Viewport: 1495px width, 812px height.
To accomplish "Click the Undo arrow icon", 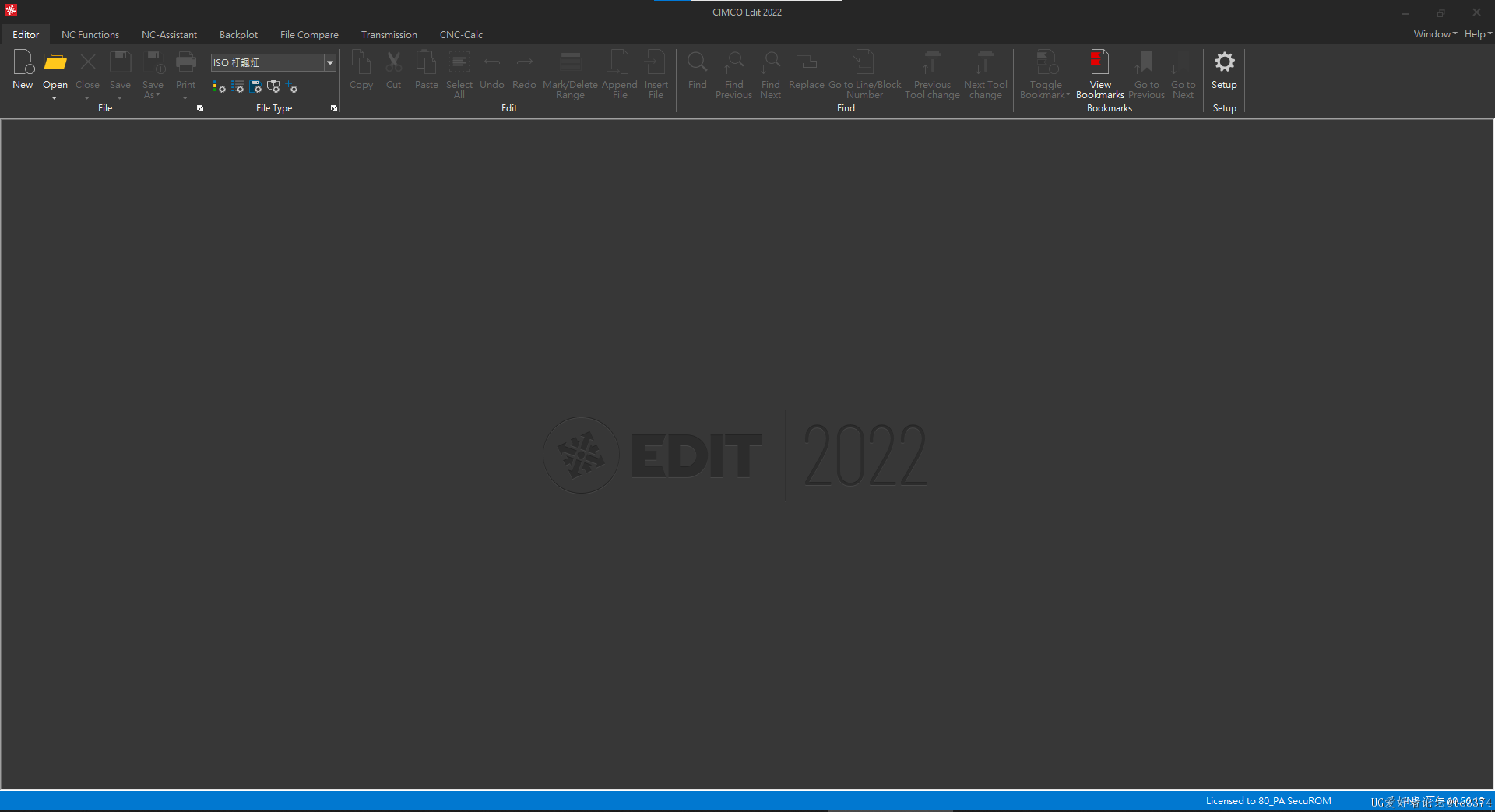I will 492,62.
